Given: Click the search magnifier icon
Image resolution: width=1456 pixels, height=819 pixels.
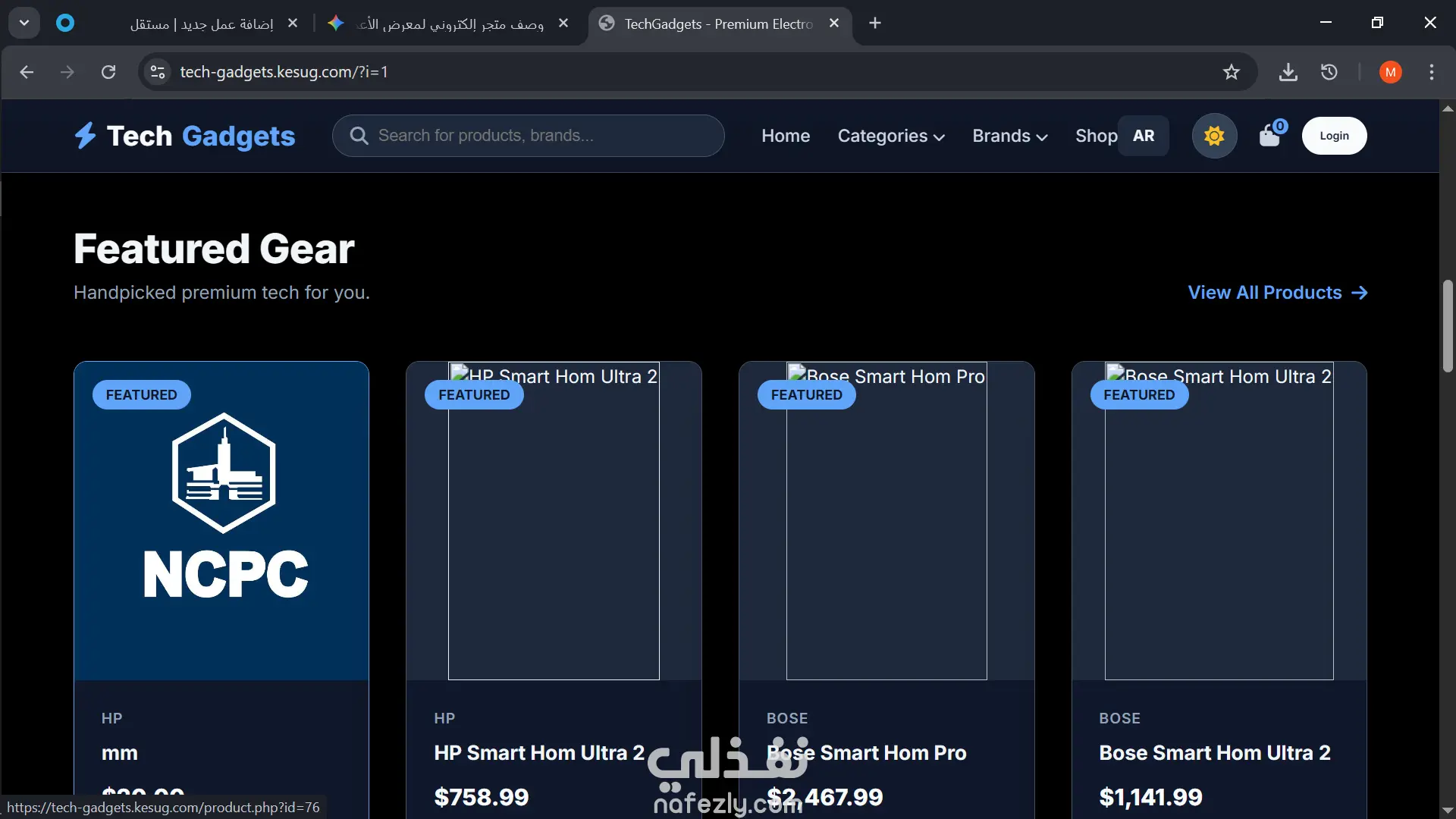Looking at the screenshot, I should (359, 136).
